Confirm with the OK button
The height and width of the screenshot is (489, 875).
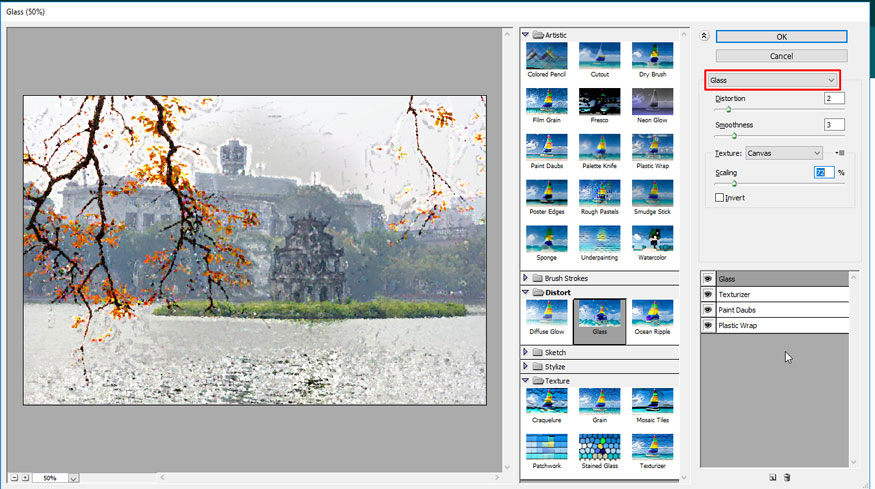click(781, 37)
